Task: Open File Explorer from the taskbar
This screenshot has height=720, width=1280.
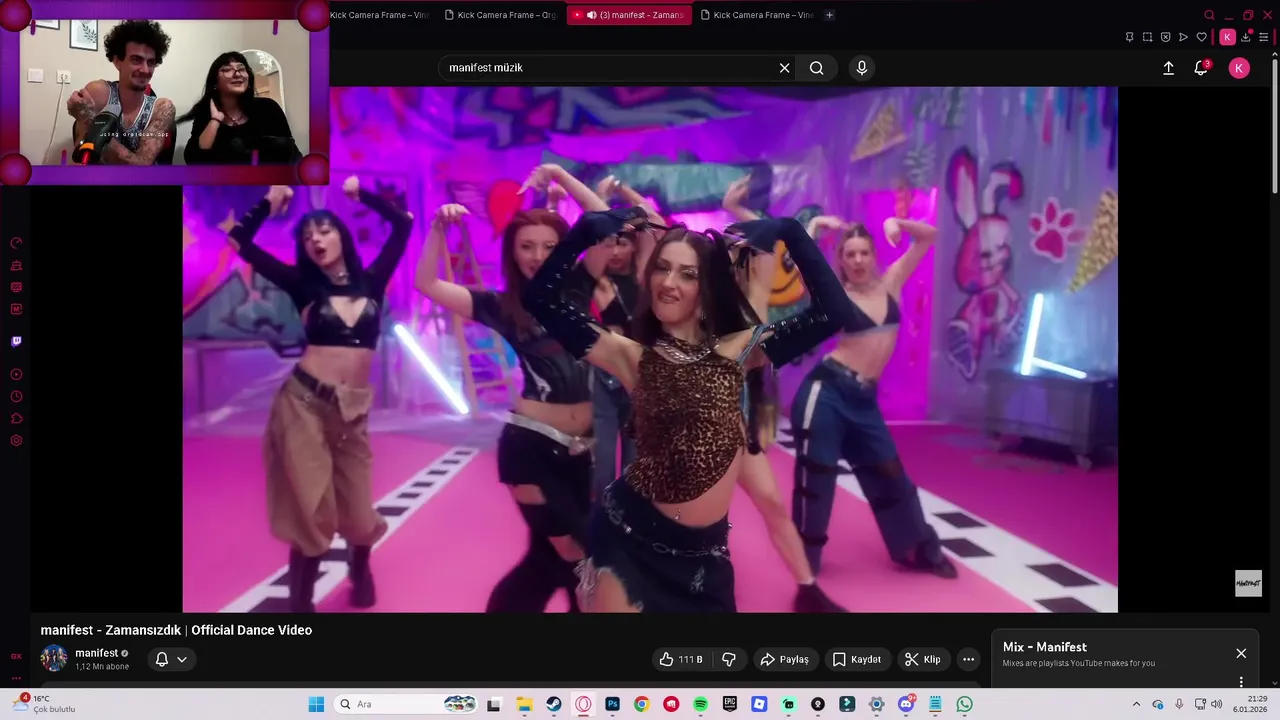Action: 524,704
